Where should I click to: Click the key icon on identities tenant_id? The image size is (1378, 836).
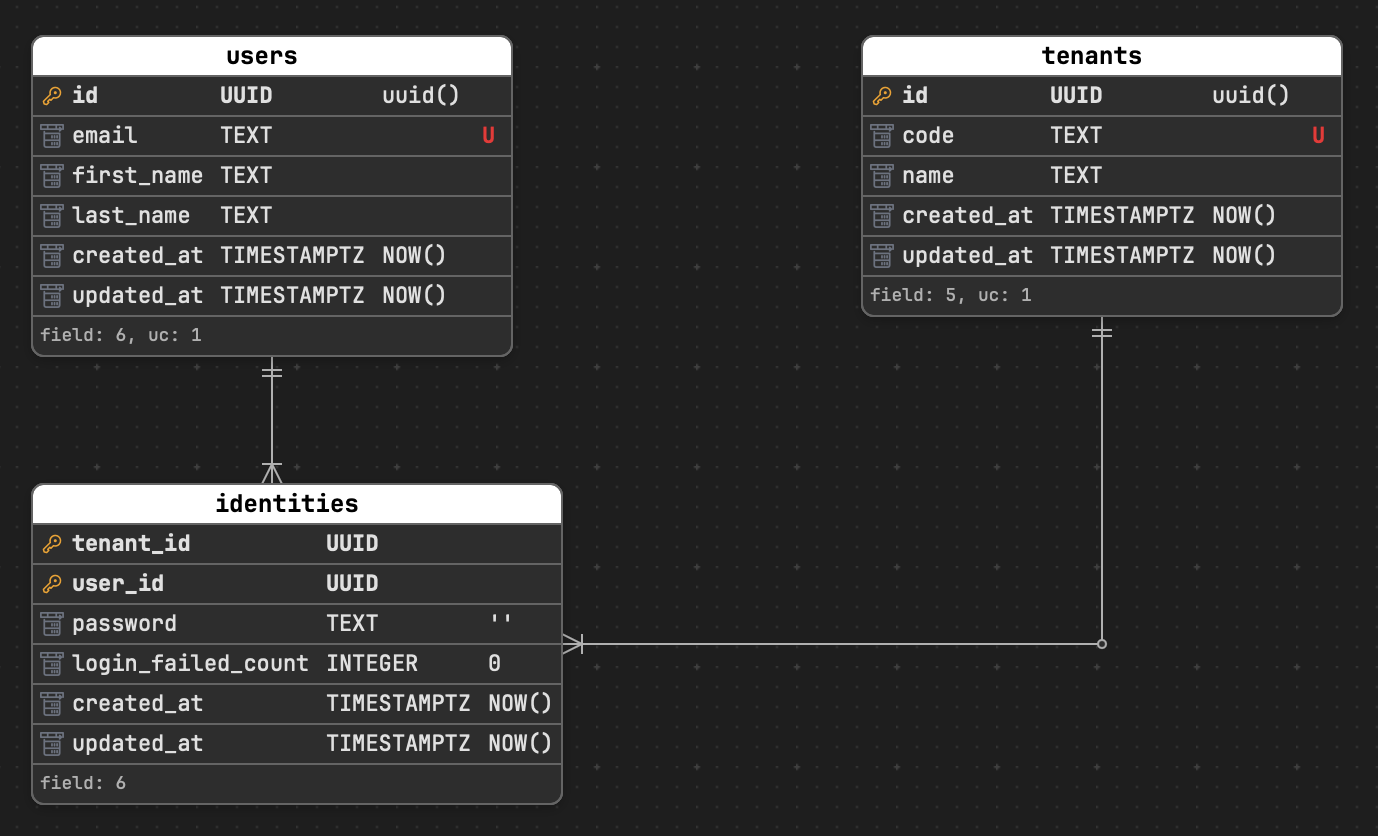pyautogui.click(x=51, y=543)
